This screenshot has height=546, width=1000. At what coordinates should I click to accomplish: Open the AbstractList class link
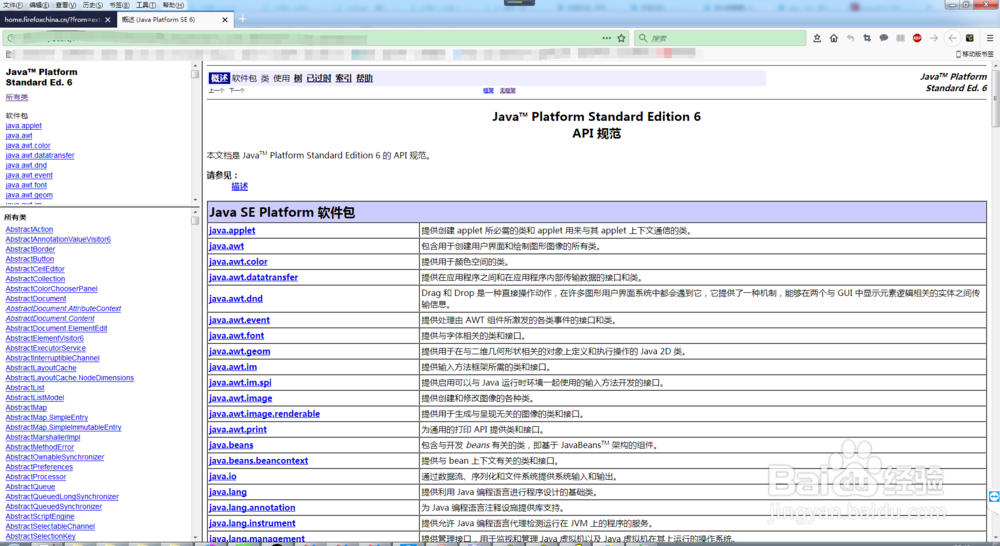[x=25, y=387]
